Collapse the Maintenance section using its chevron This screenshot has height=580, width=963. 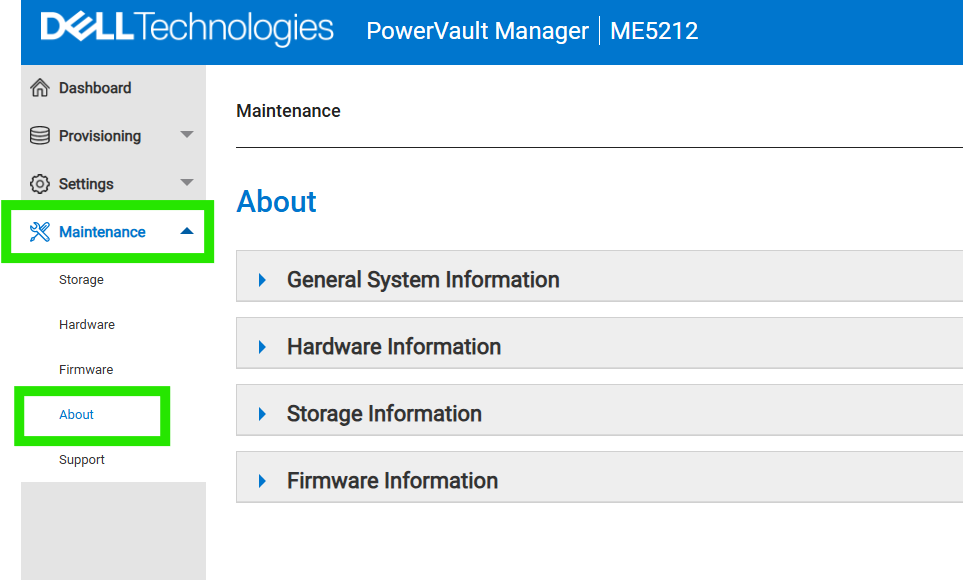(x=185, y=229)
